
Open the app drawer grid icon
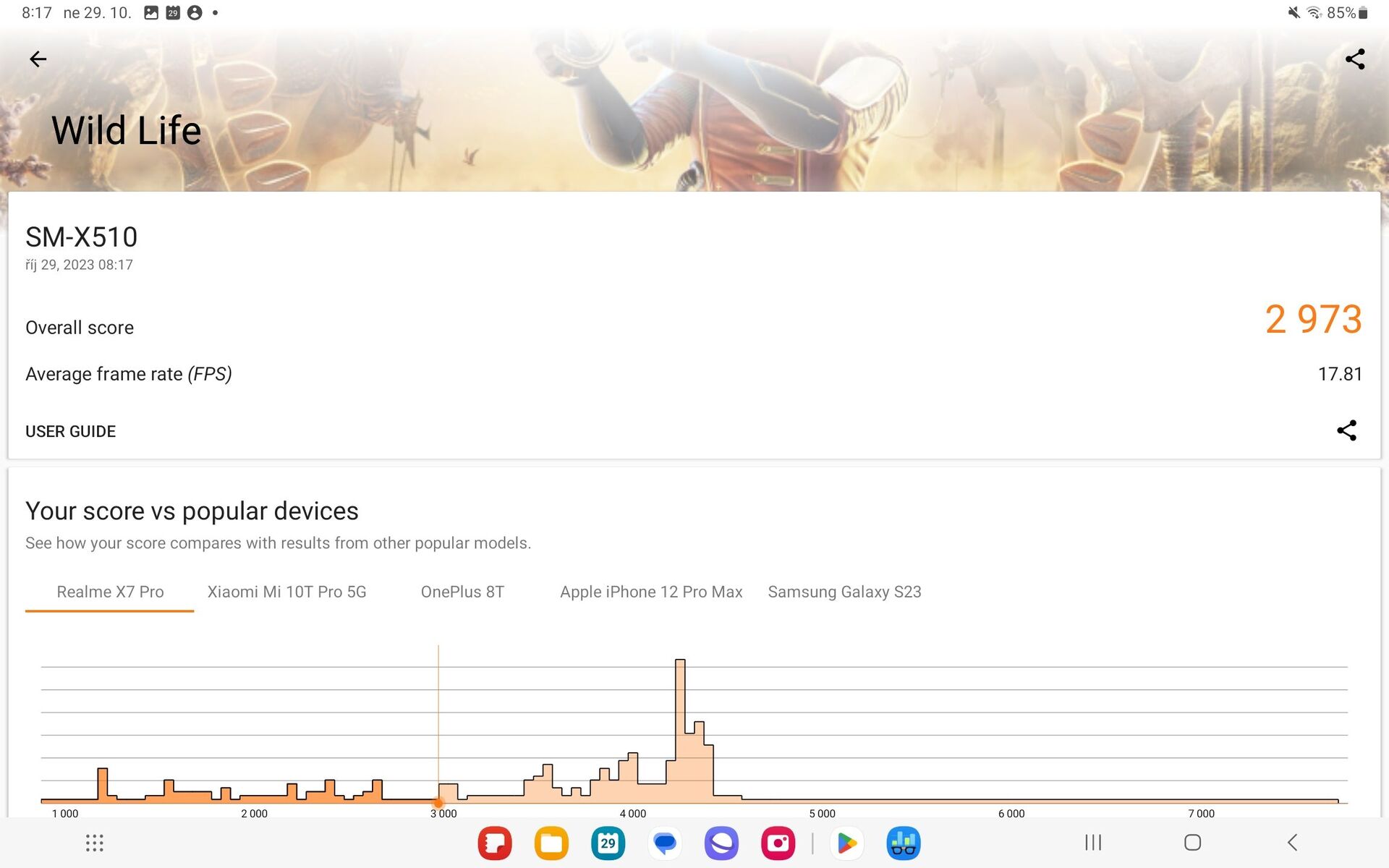click(95, 843)
